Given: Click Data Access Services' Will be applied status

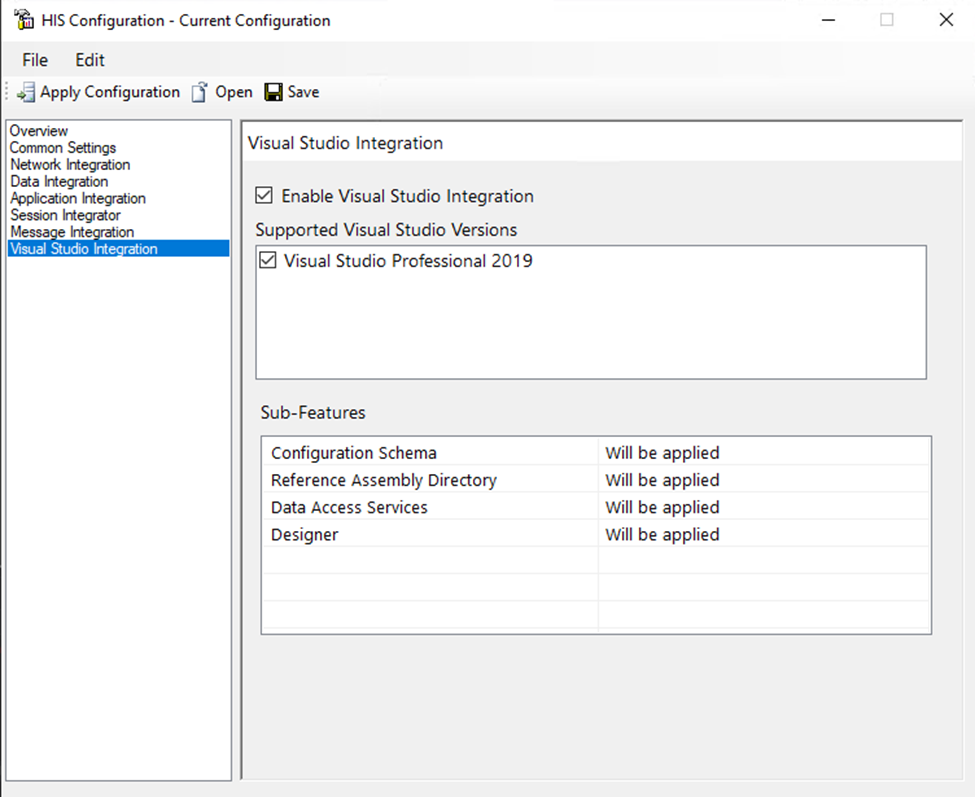Looking at the screenshot, I should click(x=662, y=507).
